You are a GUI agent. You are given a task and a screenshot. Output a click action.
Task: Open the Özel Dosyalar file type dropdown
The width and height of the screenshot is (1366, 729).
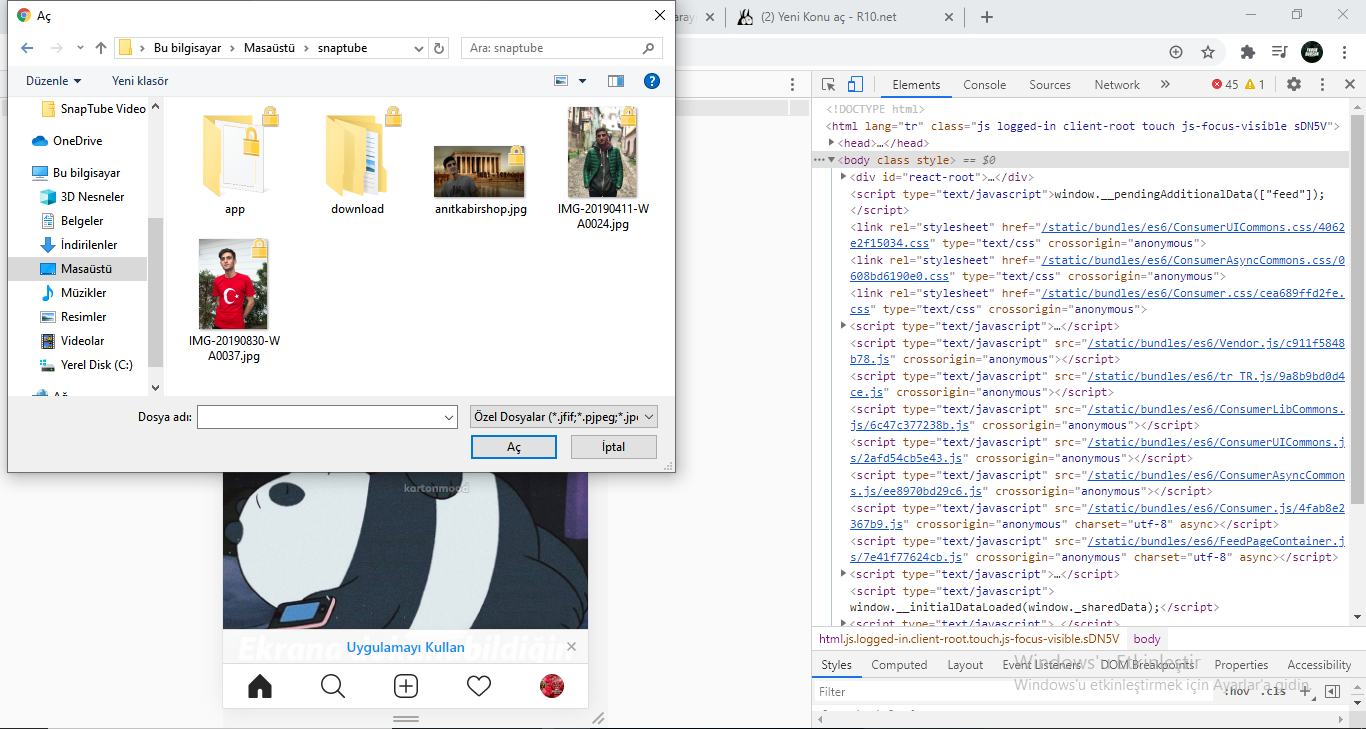(563, 417)
